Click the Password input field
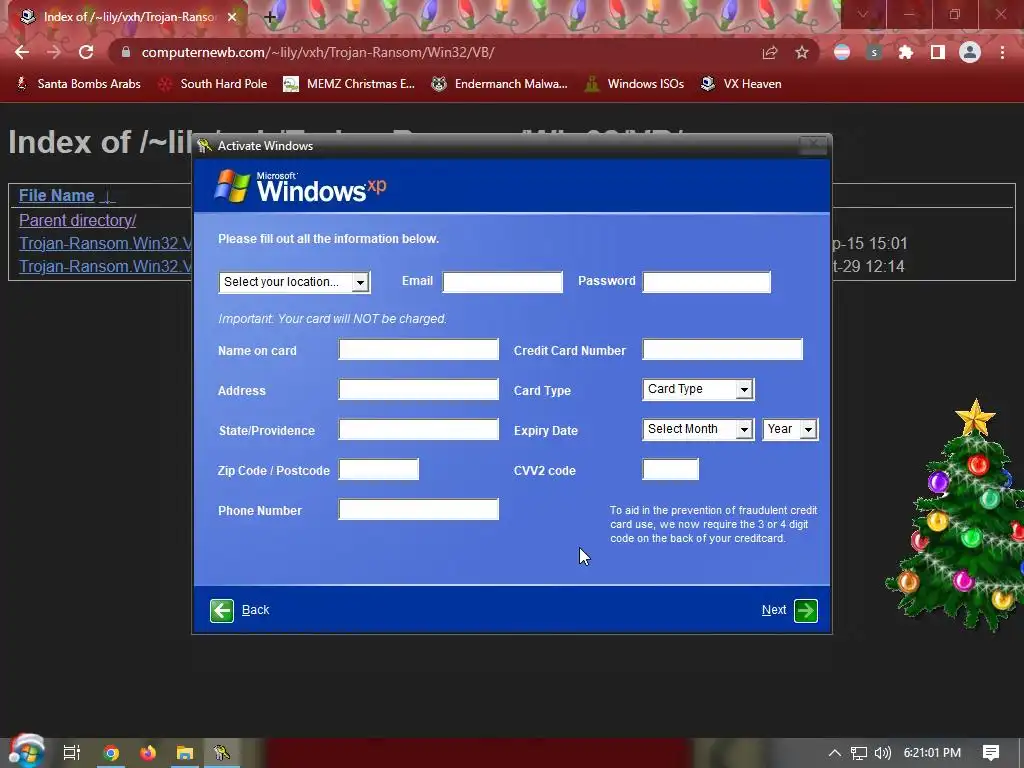1024x768 pixels. click(x=707, y=282)
